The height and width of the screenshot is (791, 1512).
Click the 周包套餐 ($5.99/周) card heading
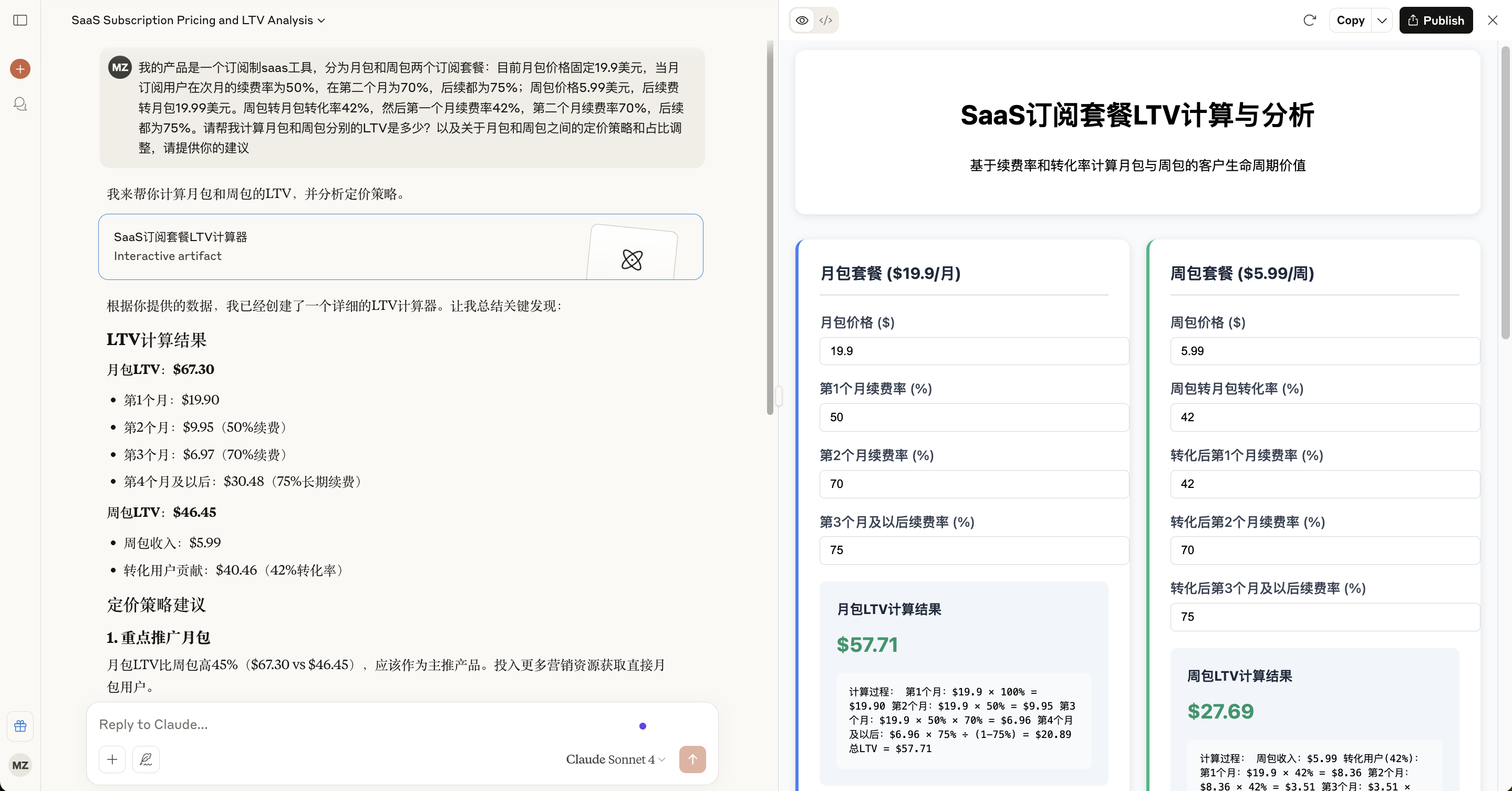(1242, 274)
